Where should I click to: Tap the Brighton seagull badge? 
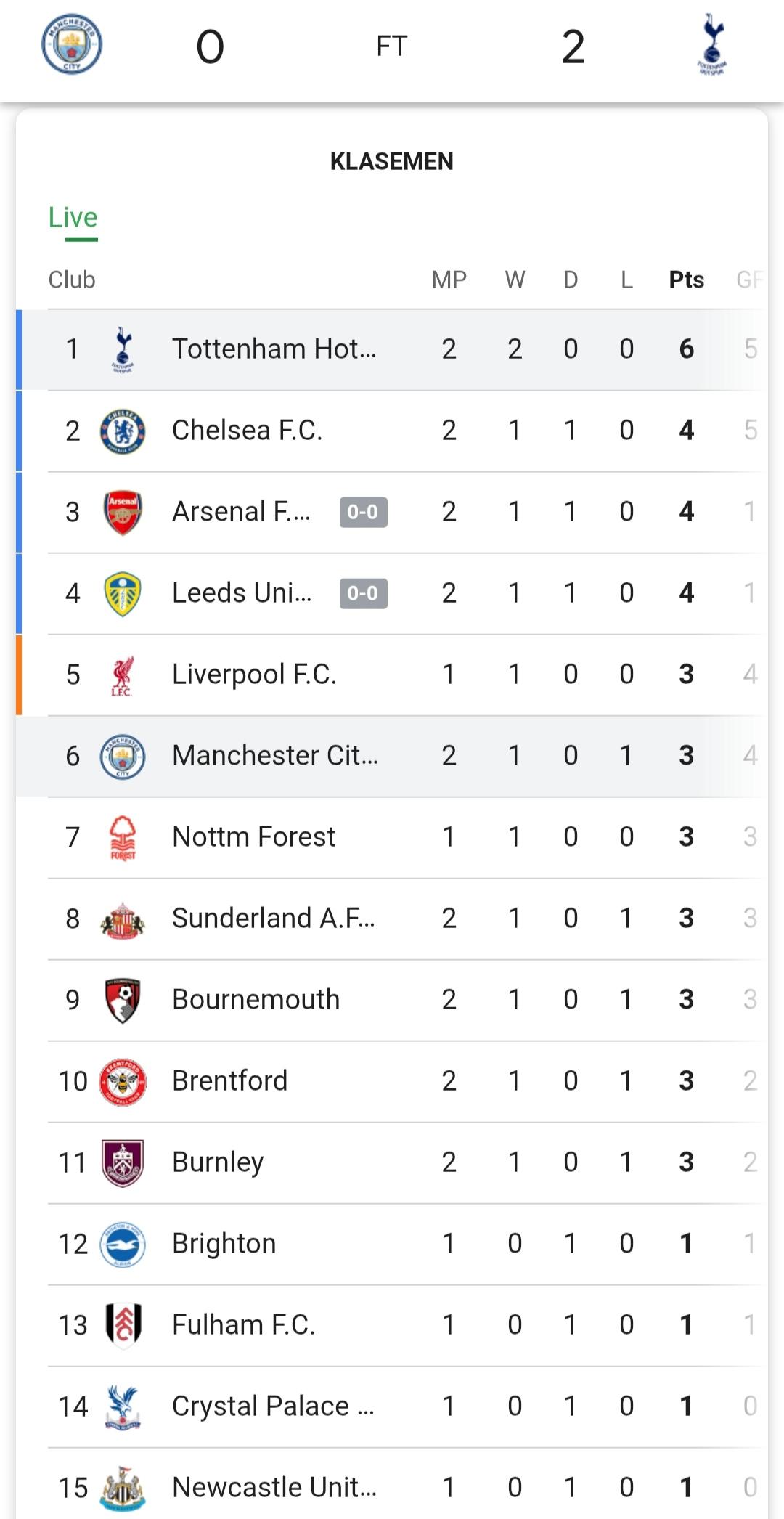tap(123, 1244)
